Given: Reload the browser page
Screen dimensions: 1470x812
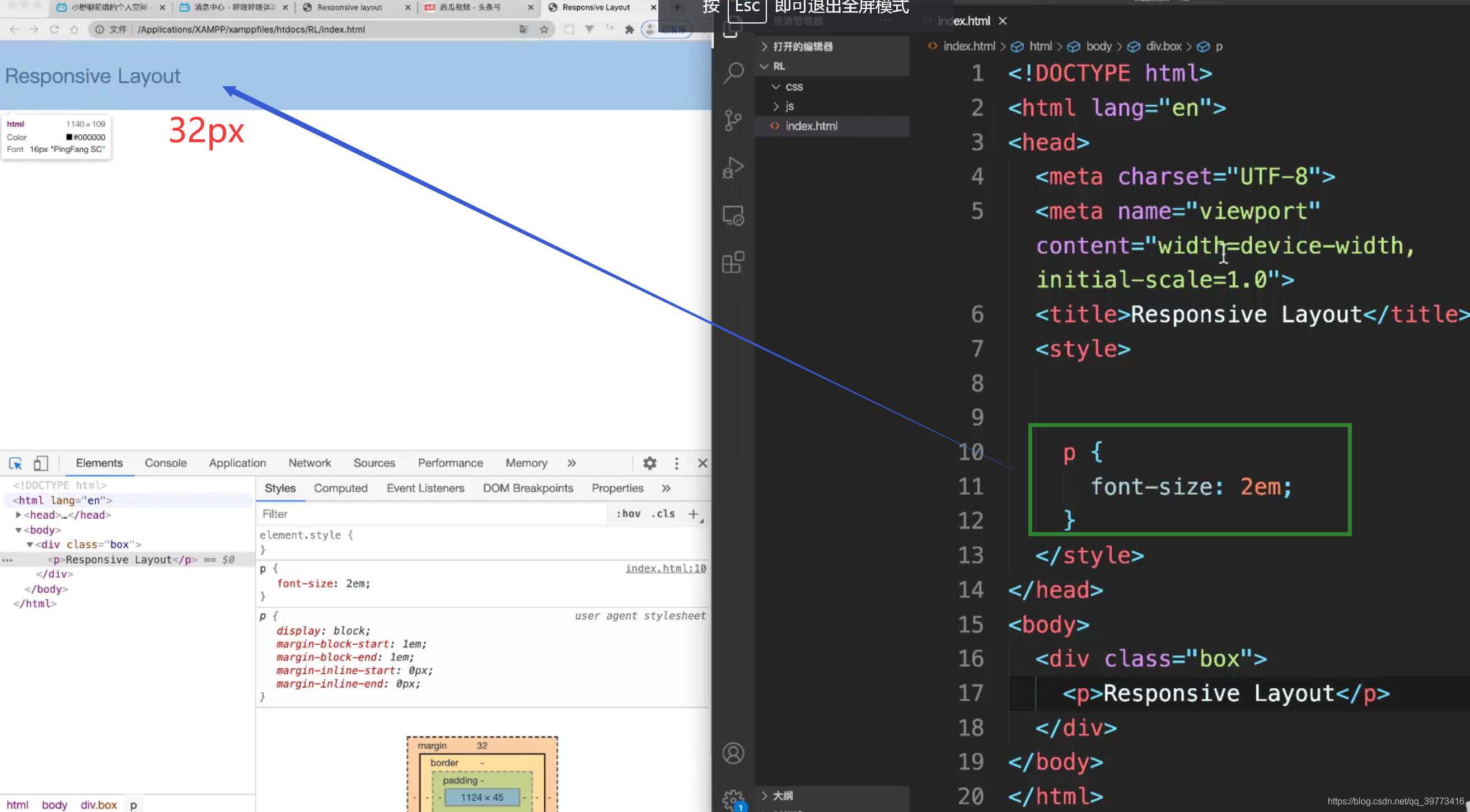Looking at the screenshot, I should click(x=54, y=29).
